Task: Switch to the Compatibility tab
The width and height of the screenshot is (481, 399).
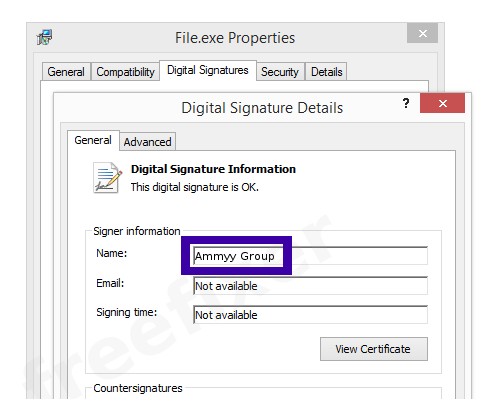Action: point(125,72)
